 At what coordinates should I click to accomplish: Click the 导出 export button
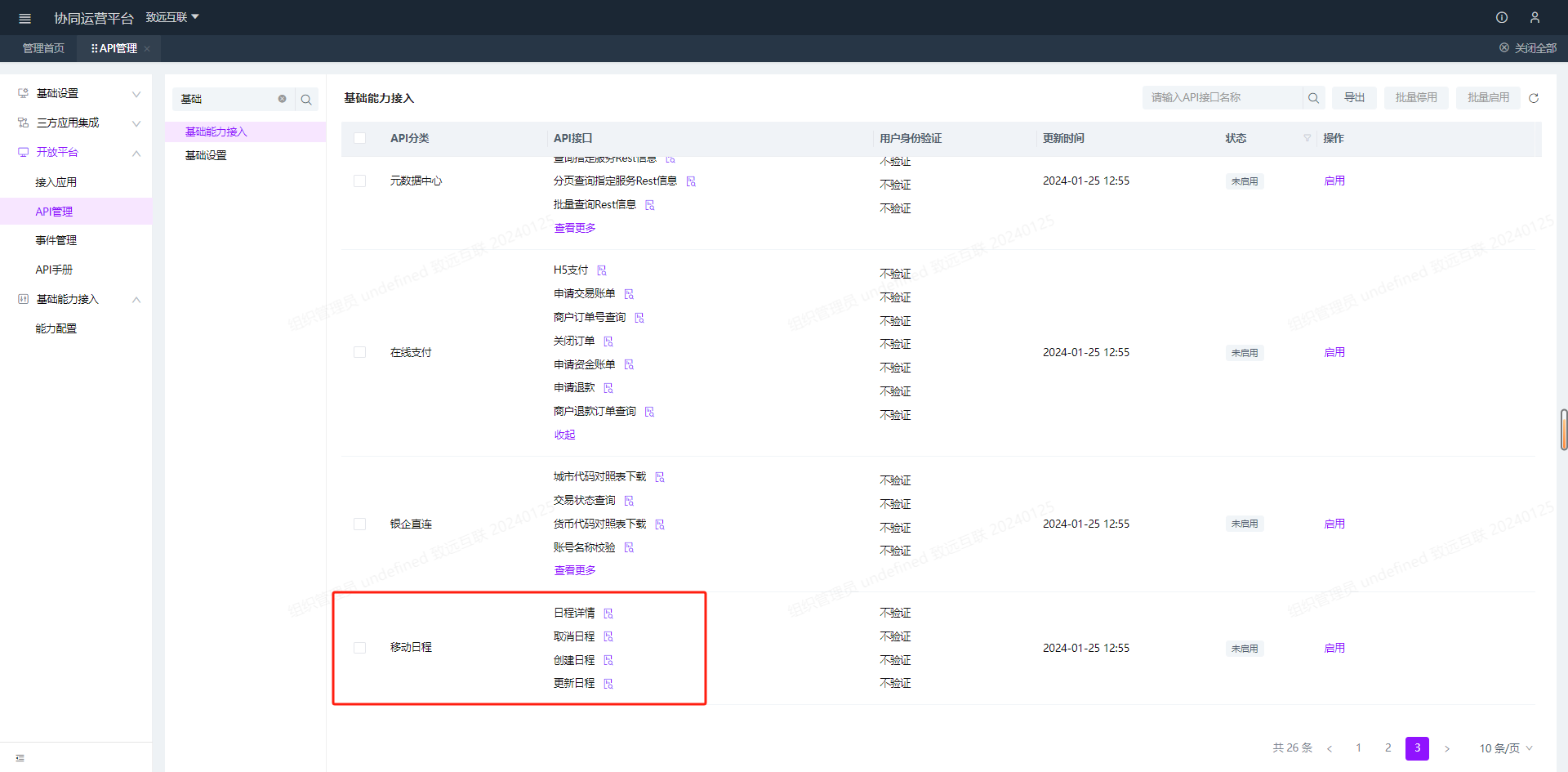[x=1354, y=98]
